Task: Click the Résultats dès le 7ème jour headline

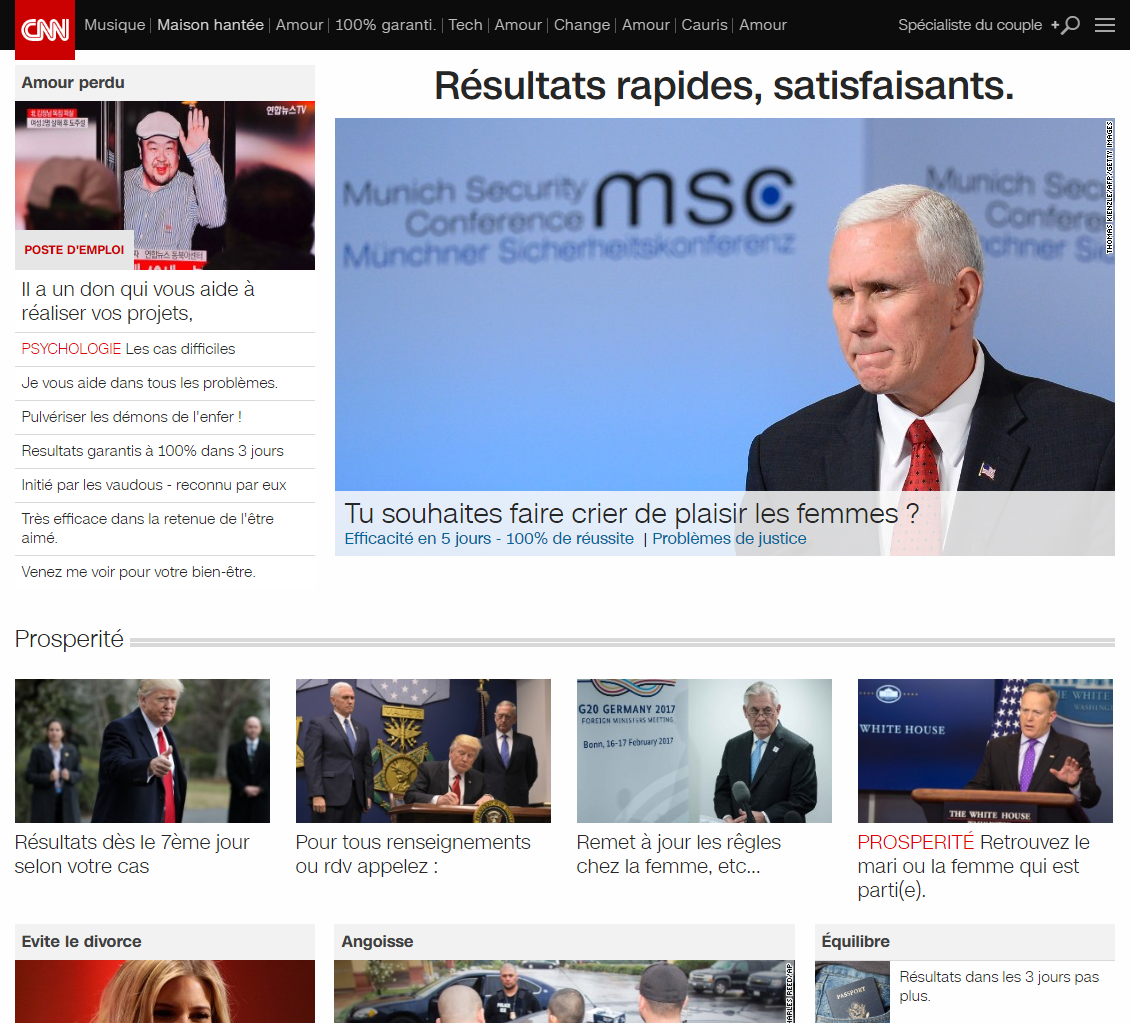Action: (132, 854)
